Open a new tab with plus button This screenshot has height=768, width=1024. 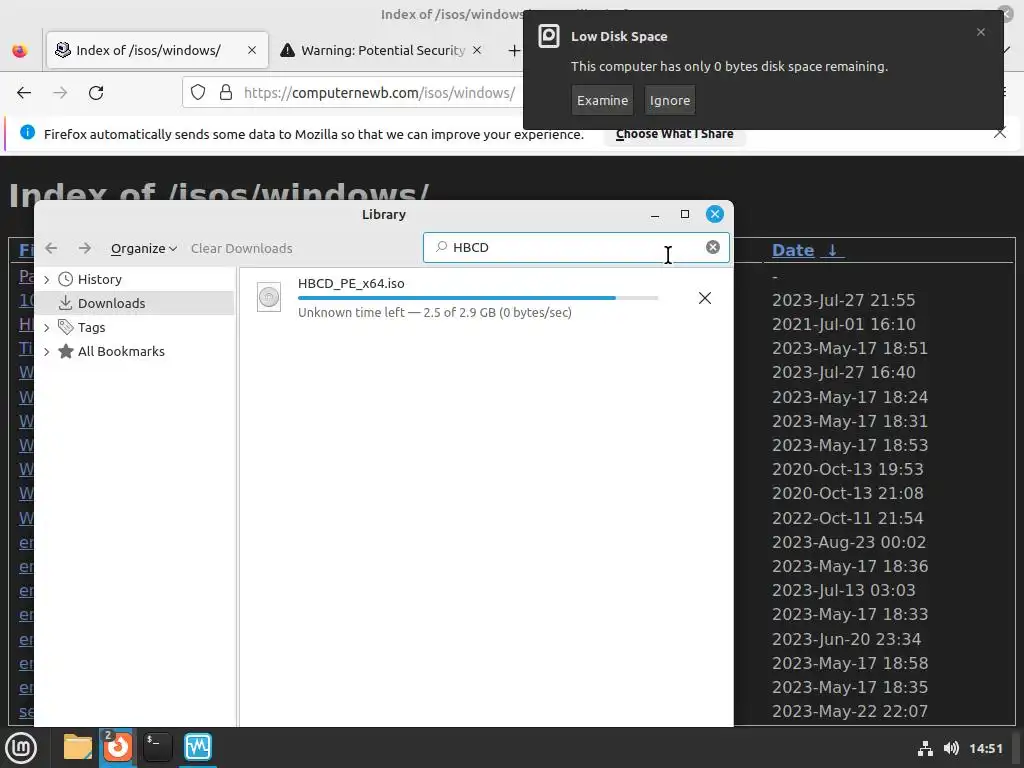514,50
